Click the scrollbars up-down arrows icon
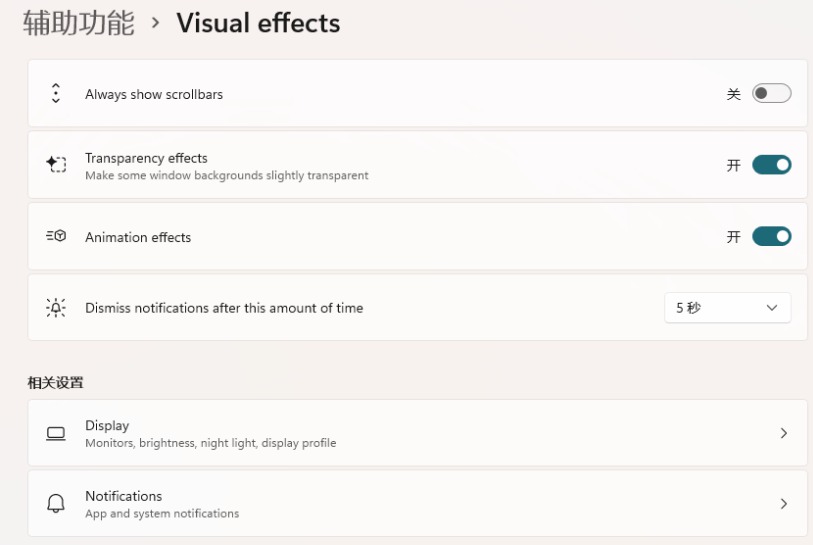The height and width of the screenshot is (545, 813). (56, 93)
